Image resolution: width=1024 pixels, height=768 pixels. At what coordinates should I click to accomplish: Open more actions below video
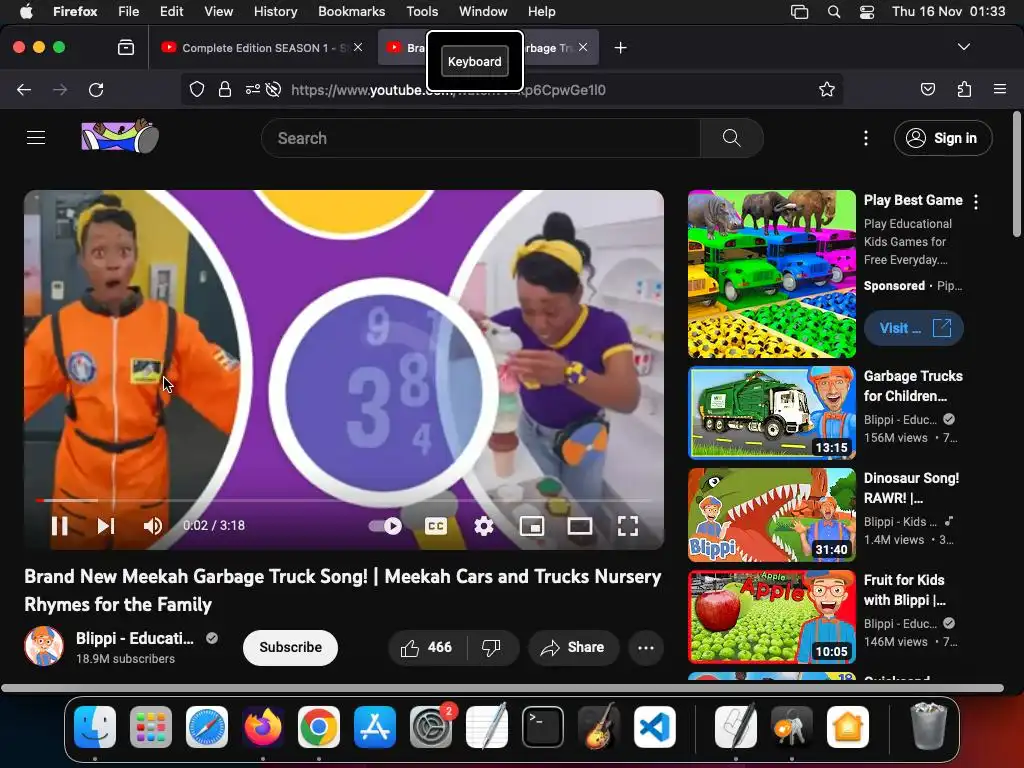[x=646, y=647]
